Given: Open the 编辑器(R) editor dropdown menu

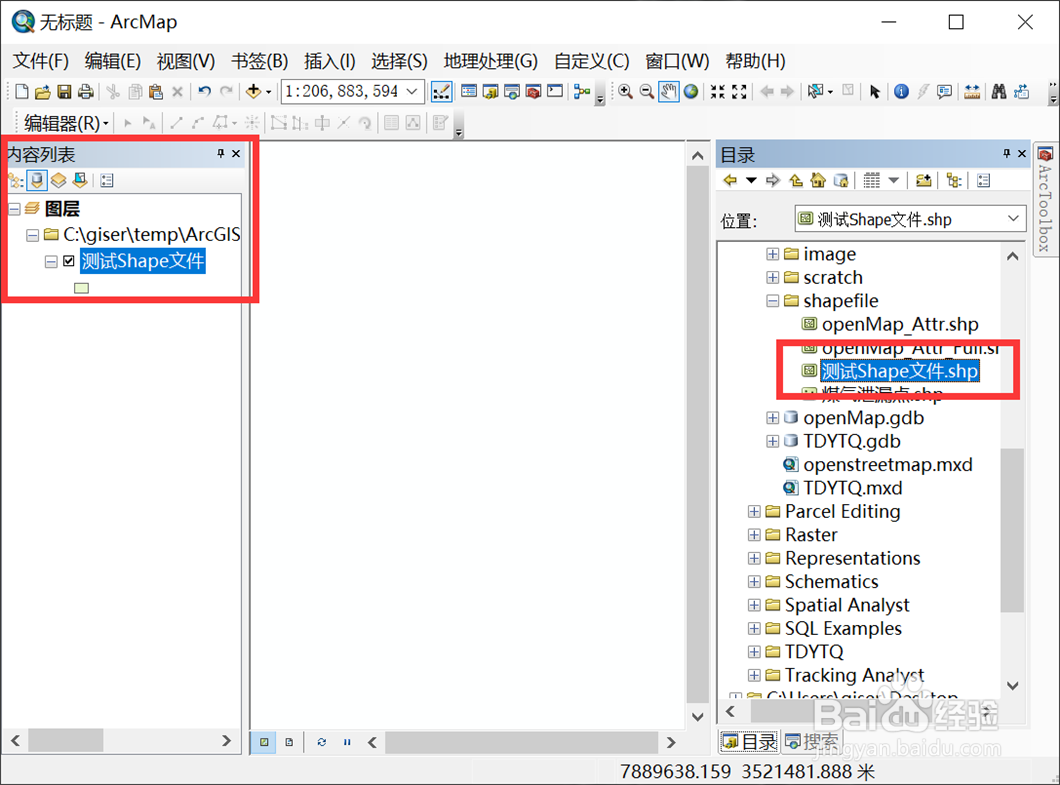Looking at the screenshot, I should click(66, 123).
